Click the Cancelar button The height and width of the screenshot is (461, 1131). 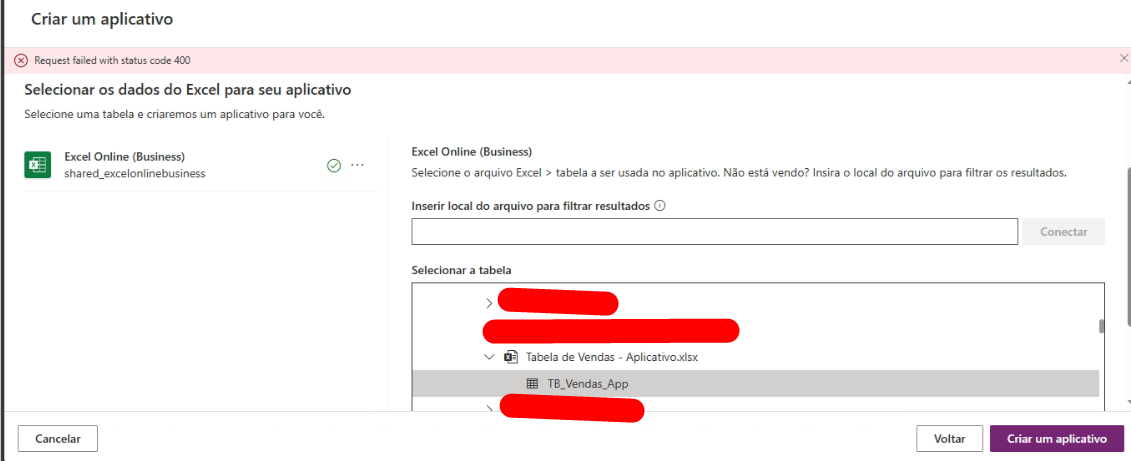click(x=58, y=438)
